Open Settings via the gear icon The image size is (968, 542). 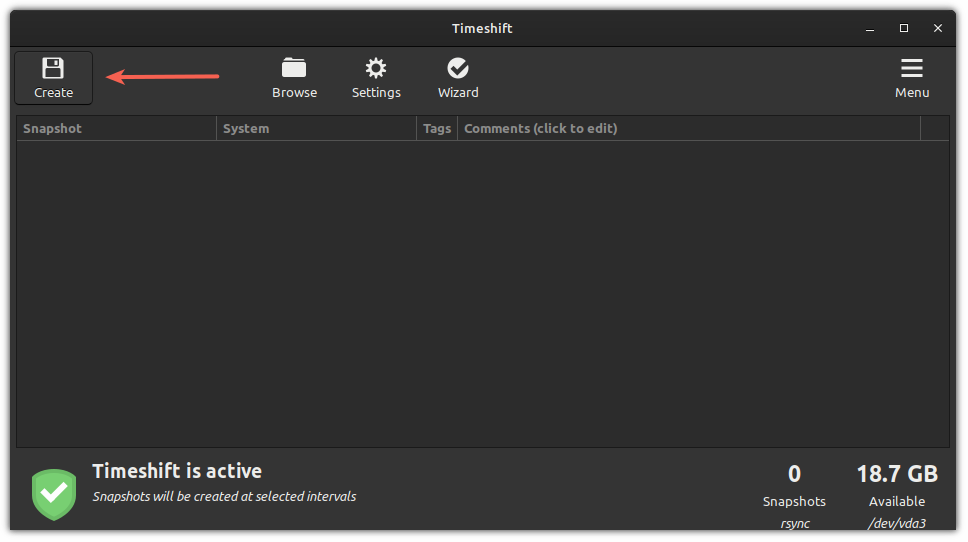point(375,68)
